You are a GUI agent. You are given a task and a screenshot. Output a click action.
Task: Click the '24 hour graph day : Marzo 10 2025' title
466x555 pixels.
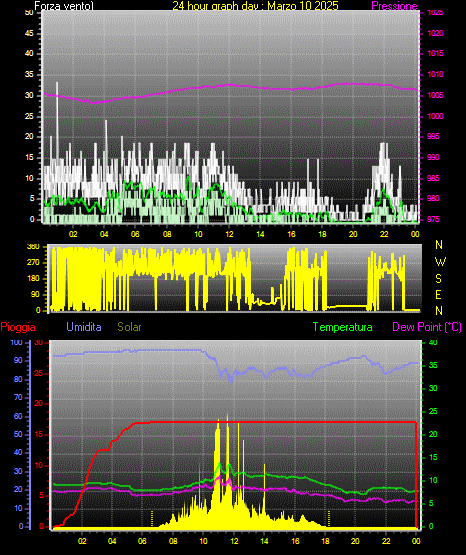click(x=255, y=6)
